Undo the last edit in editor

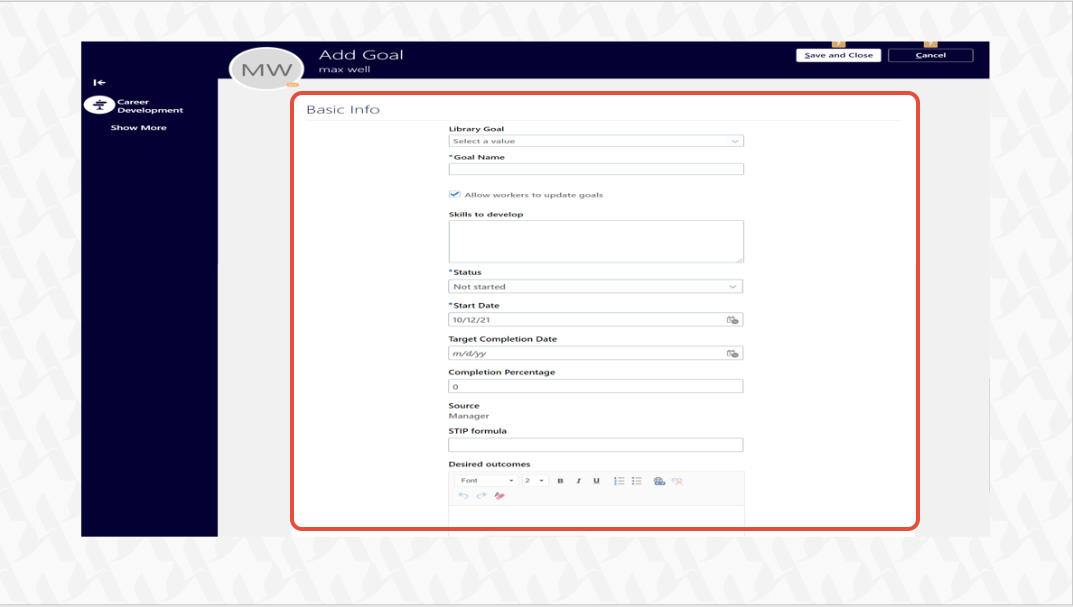point(463,495)
